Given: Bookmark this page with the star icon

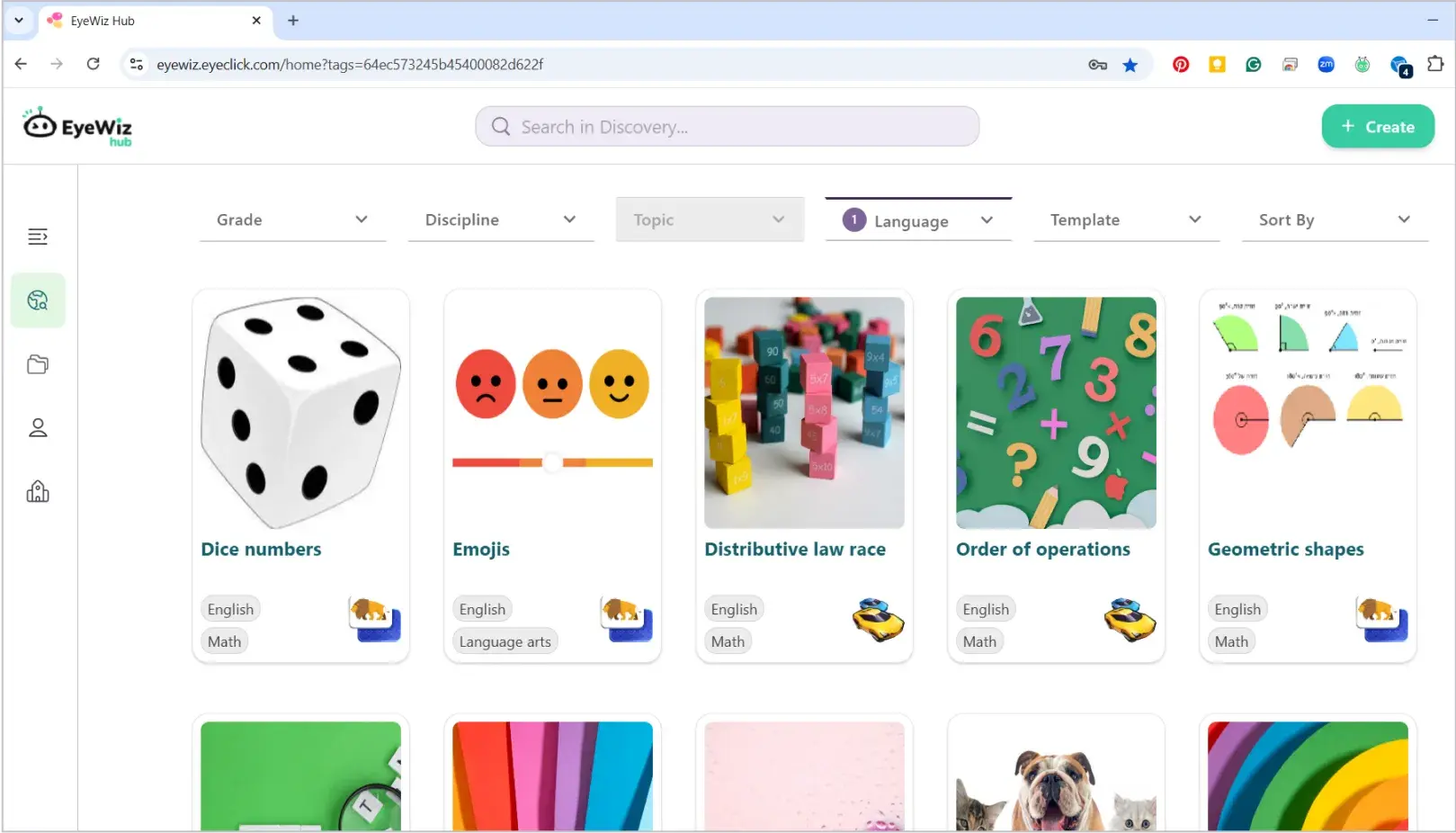Looking at the screenshot, I should pyautogui.click(x=1130, y=65).
